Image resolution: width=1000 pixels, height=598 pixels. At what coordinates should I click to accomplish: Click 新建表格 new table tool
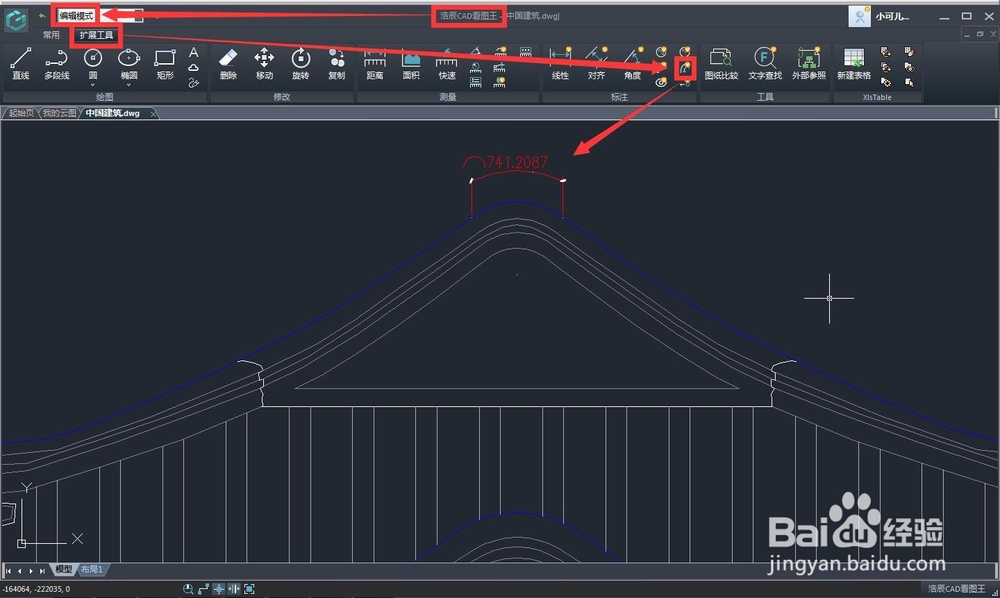point(854,64)
